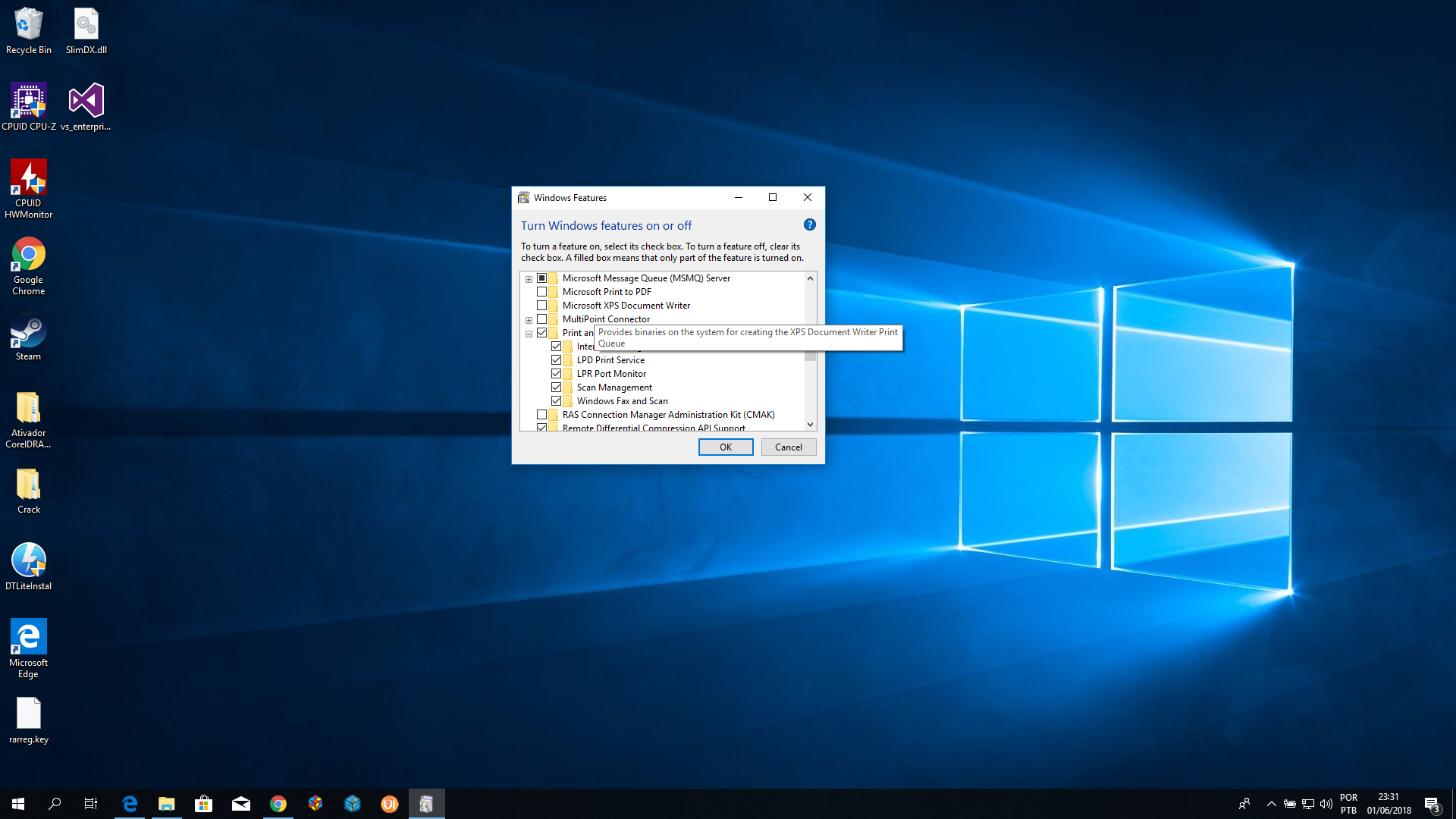Screen dimensions: 1456x819
Task: Toggle Microsoft Message Queue (MSMQ) Server checkbox
Action: pos(542,278)
